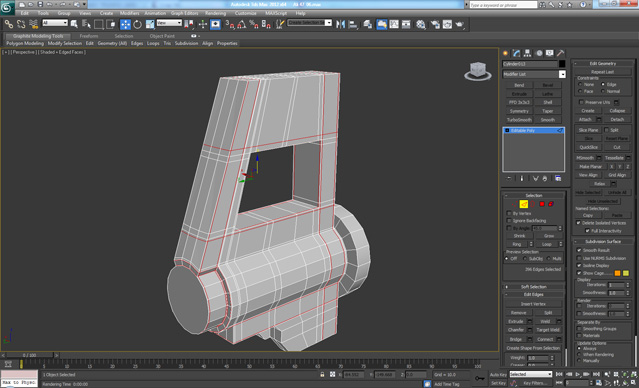Viewport: 639px width, 388px height.
Task: Select the Face constraint radio button
Action: coord(580,91)
